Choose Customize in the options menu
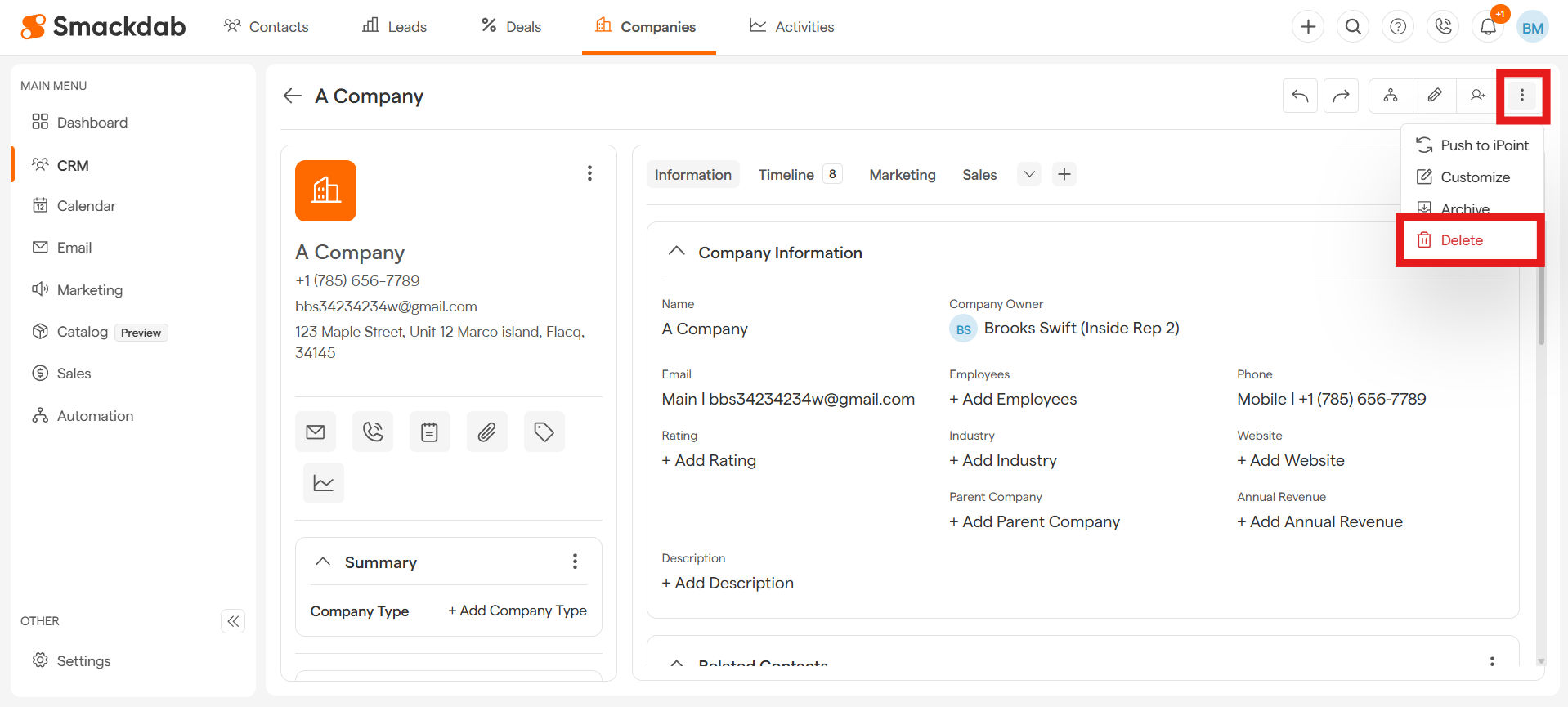 click(1474, 177)
